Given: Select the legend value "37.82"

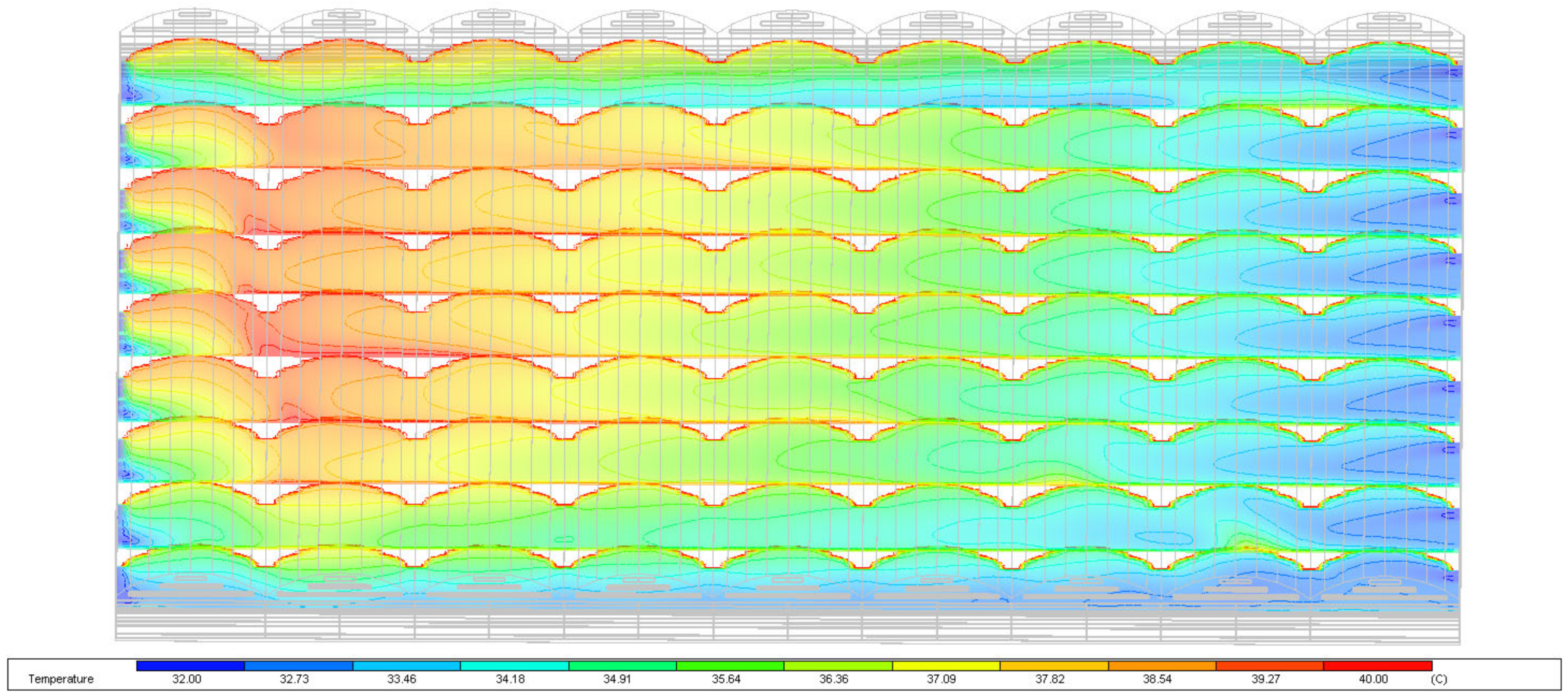Looking at the screenshot, I should click(1049, 679).
